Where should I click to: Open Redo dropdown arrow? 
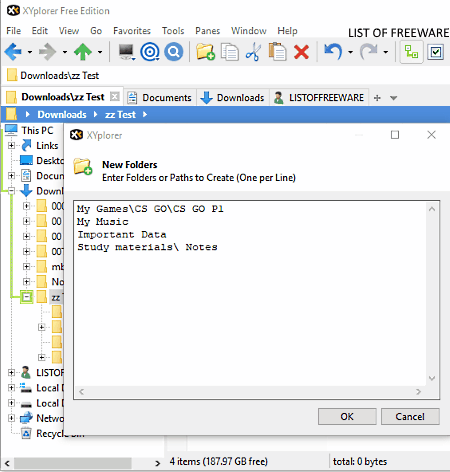point(386,52)
